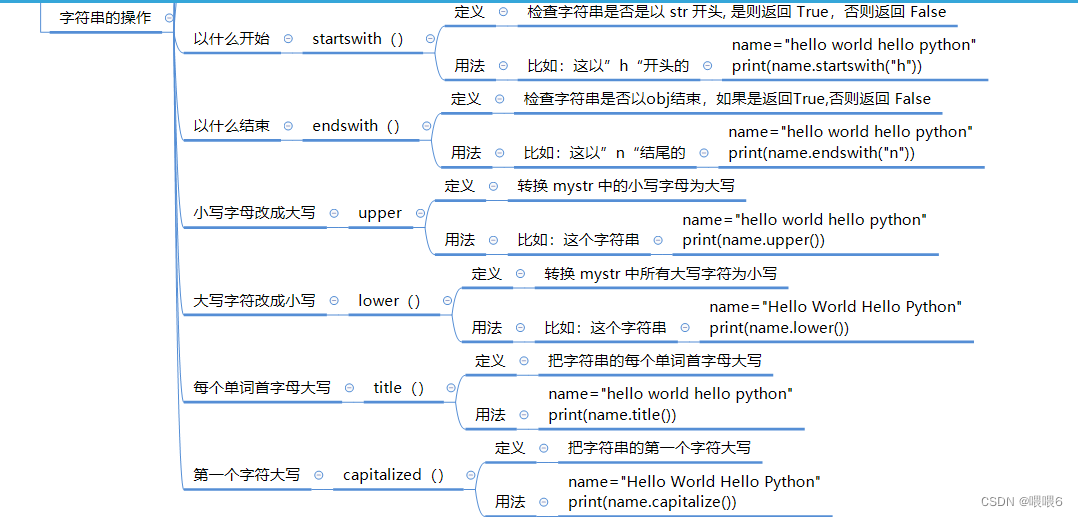This screenshot has height=517, width=1078.
Task: Select the 以什么开始 topic
Action: click(x=232, y=39)
